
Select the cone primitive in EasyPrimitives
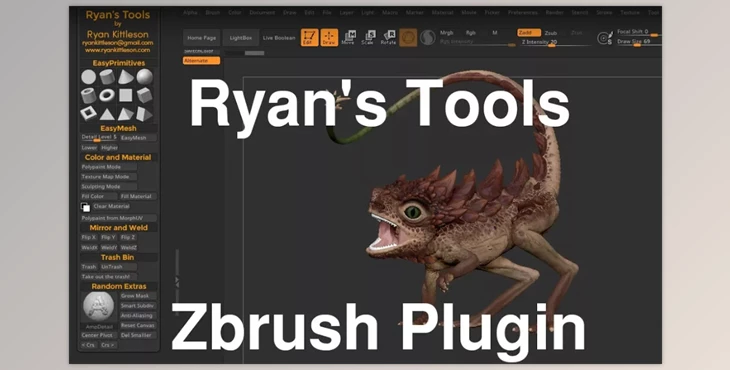[125, 77]
